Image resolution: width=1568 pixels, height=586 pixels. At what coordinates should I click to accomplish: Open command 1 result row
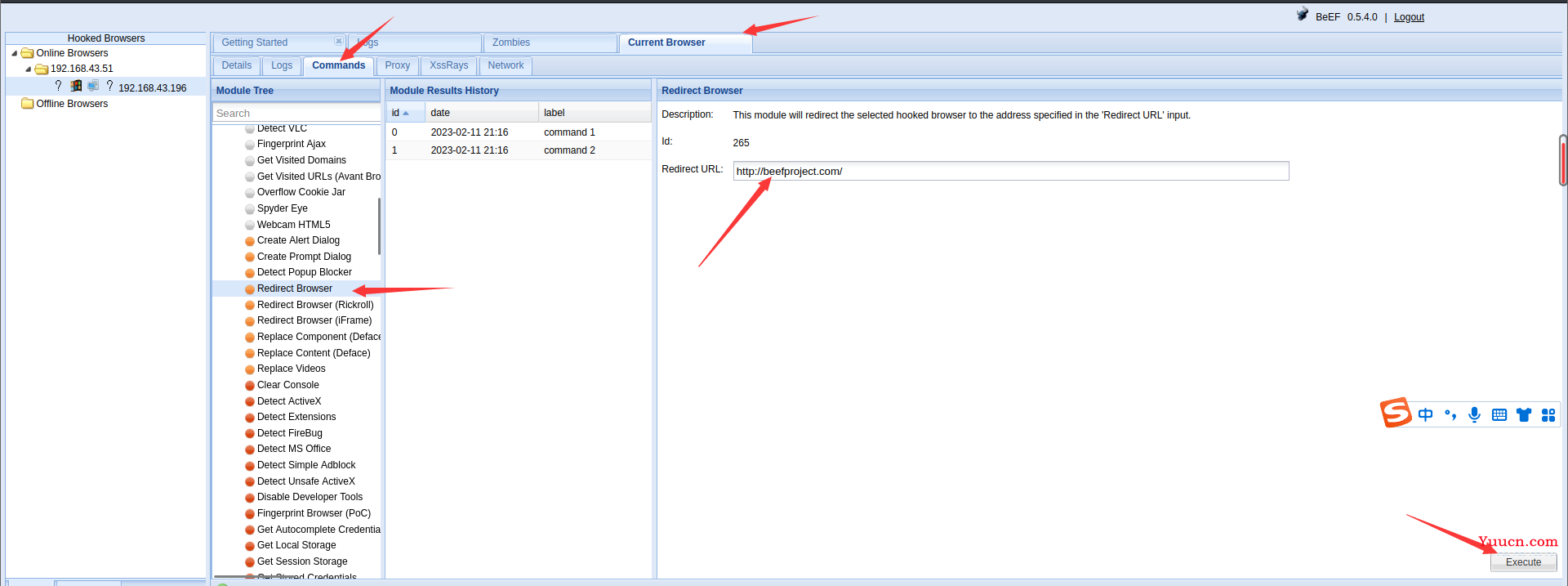[x=519, y=132]
